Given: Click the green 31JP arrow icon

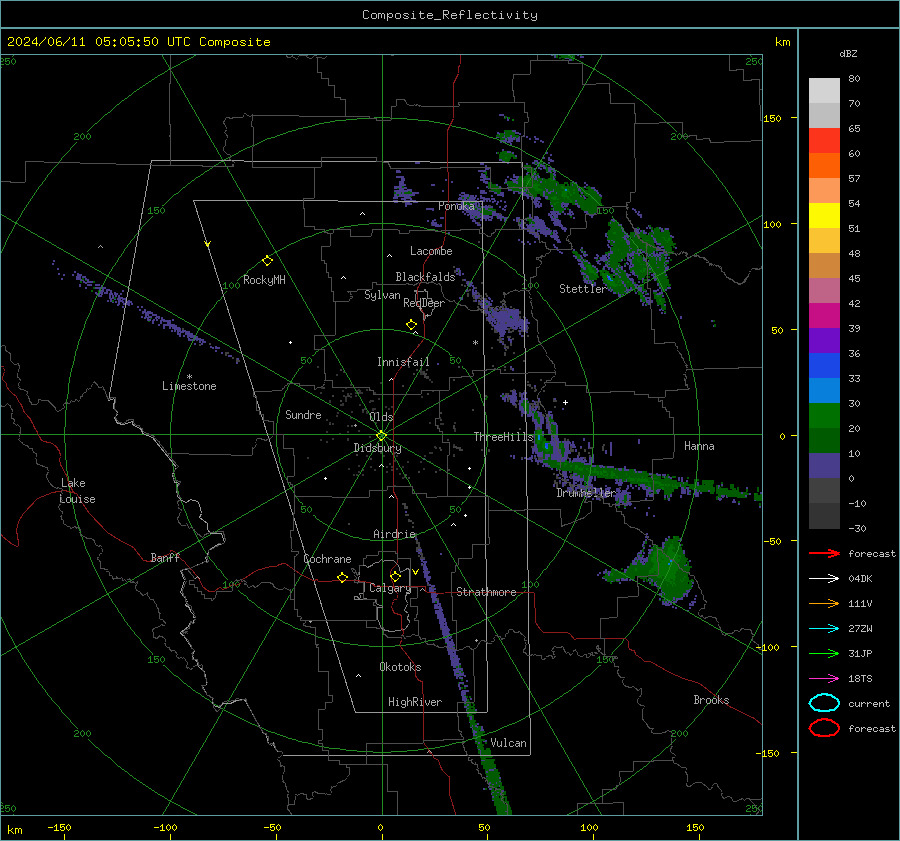Looking at the screenshot, I should click(x=824, y=653).
